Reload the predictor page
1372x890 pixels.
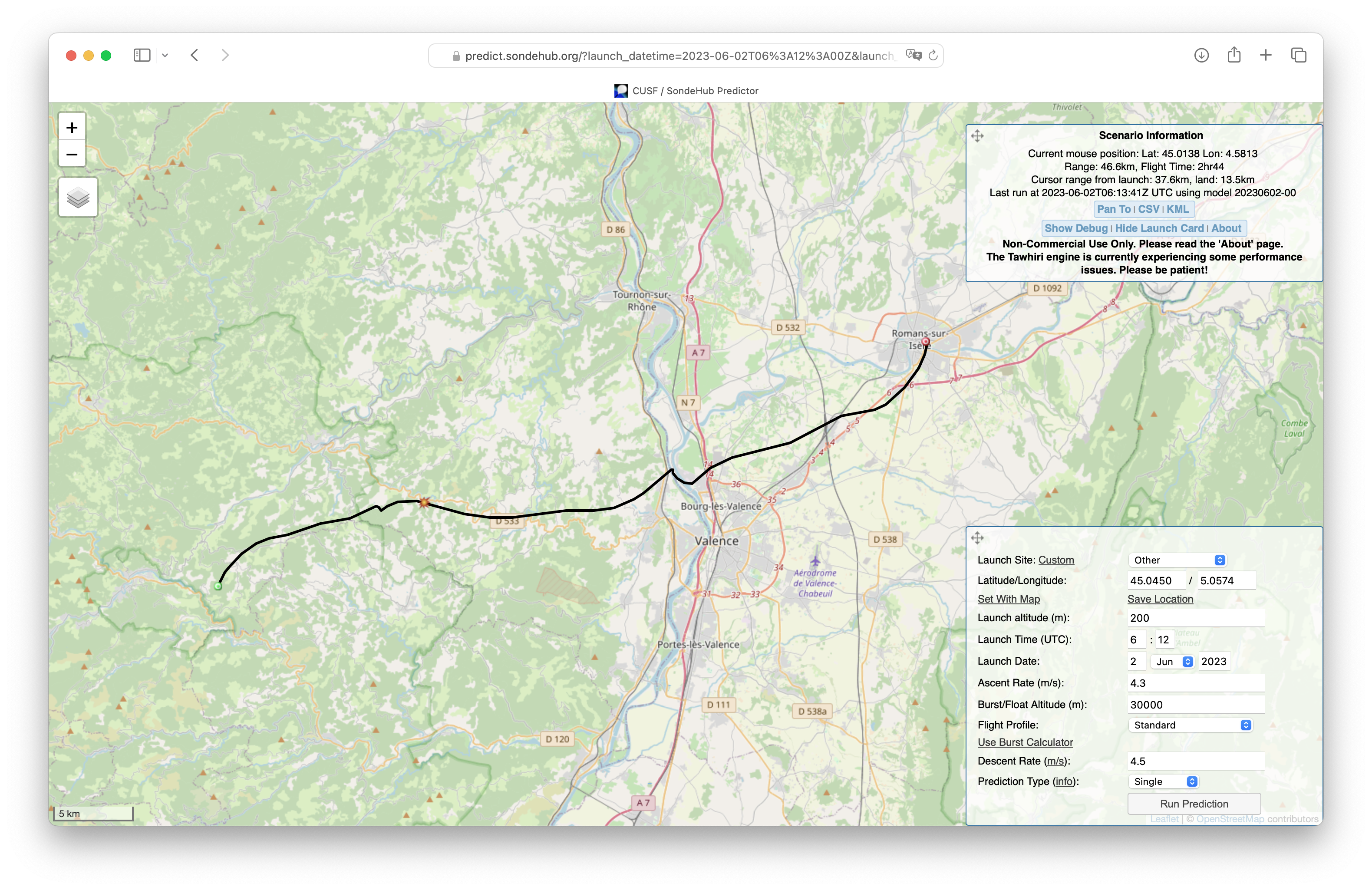[x=933, y=55]
